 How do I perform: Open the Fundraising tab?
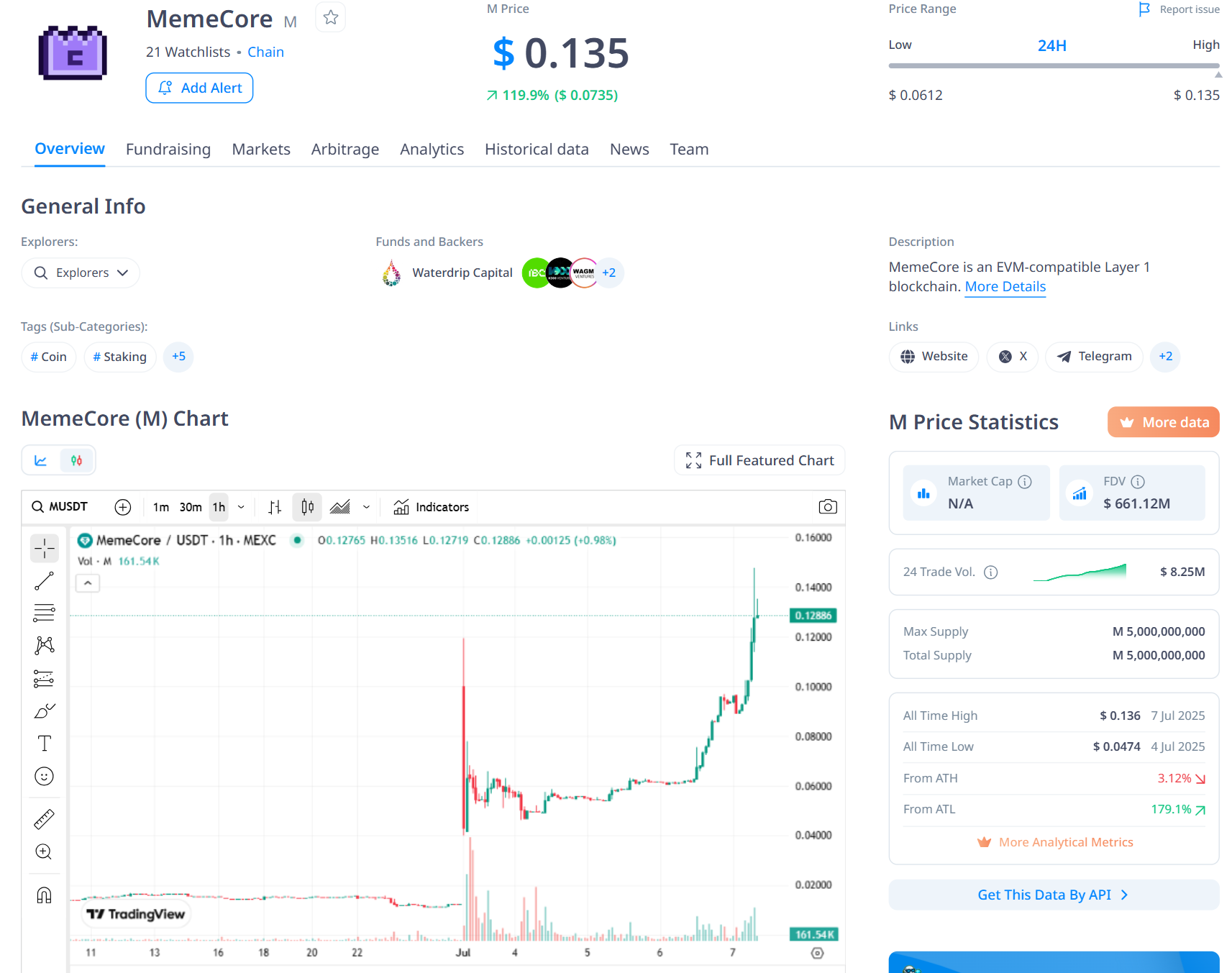tap(168, 150)
